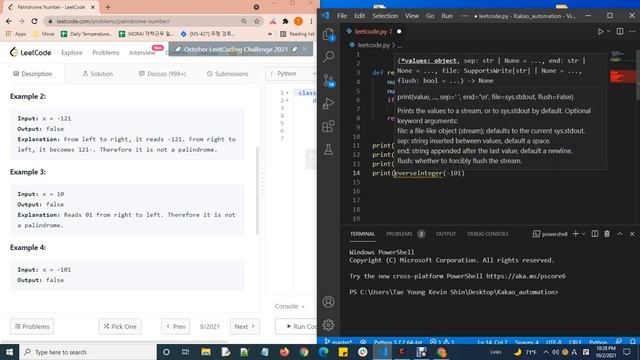
Task: Split the terminal panel
Action: pos(595,234)
